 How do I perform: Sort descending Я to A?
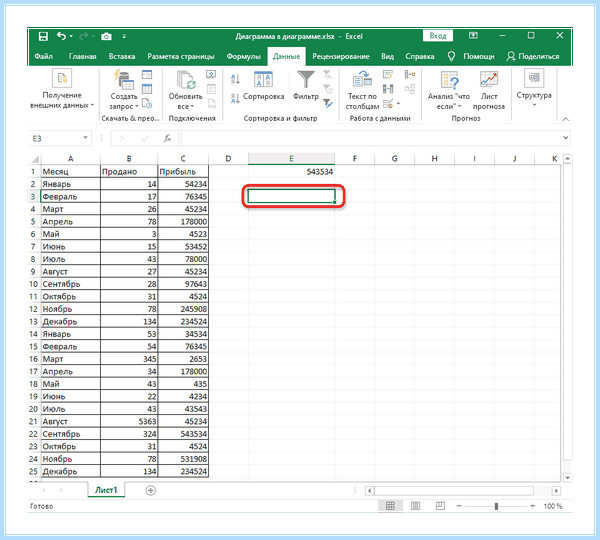click(235, 99)
